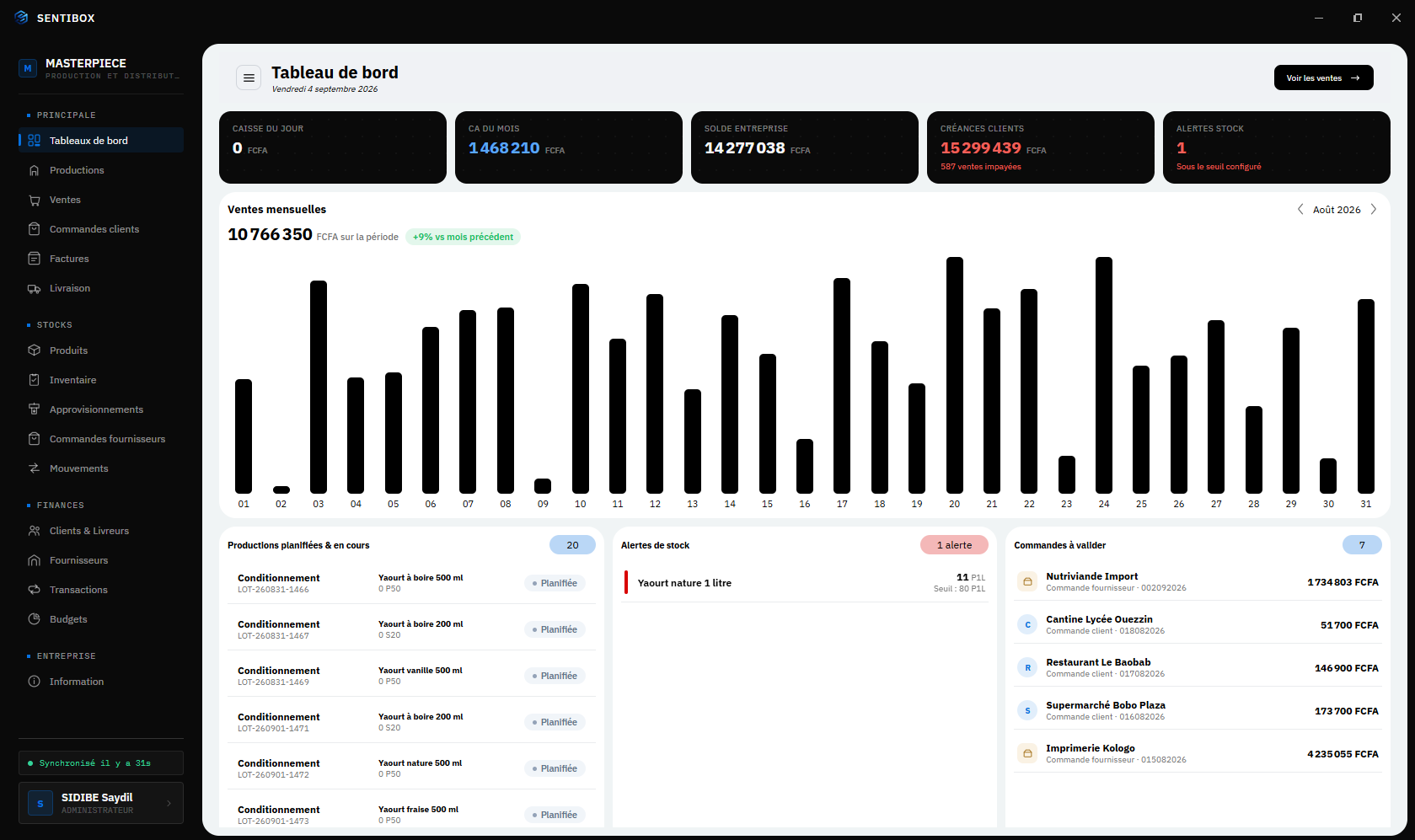Click the Sentibox logo icon in title bar

[x=22, y=18]
